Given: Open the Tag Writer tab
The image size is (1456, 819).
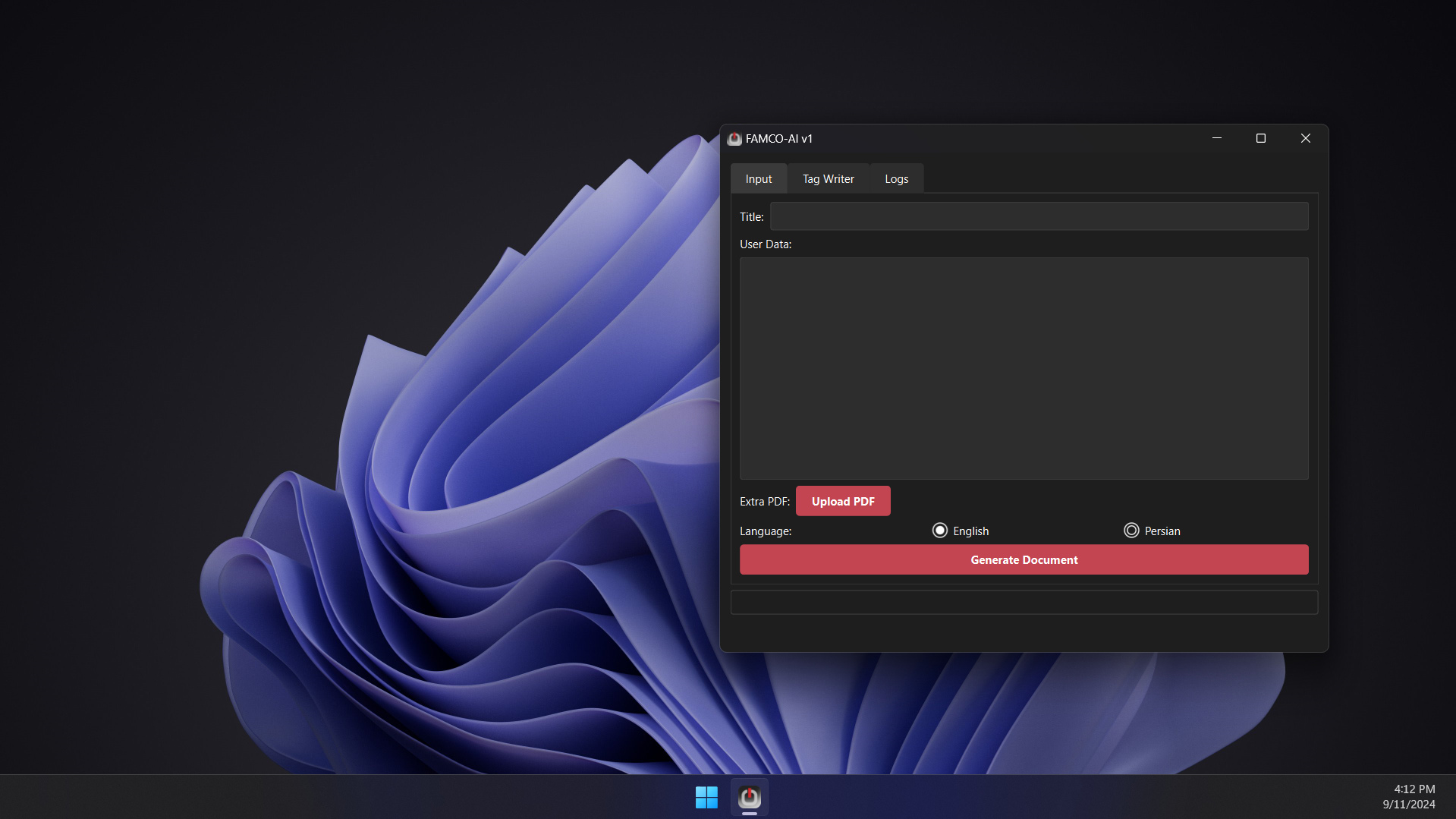Looking at the screenshot, I should pyautogui.click(x=828, y=179).
